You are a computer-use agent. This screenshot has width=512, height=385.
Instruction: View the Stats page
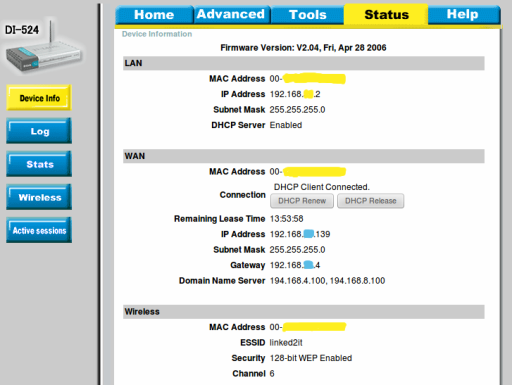[39, 164]
